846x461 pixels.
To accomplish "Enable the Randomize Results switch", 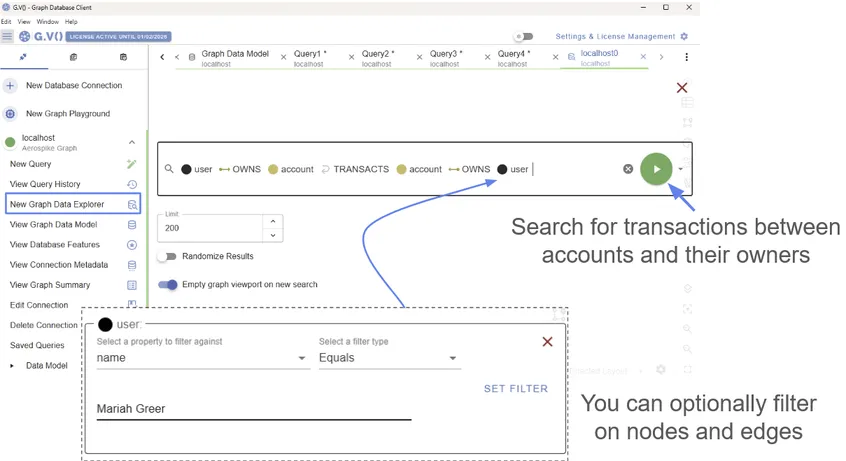I will pos(167,256).
